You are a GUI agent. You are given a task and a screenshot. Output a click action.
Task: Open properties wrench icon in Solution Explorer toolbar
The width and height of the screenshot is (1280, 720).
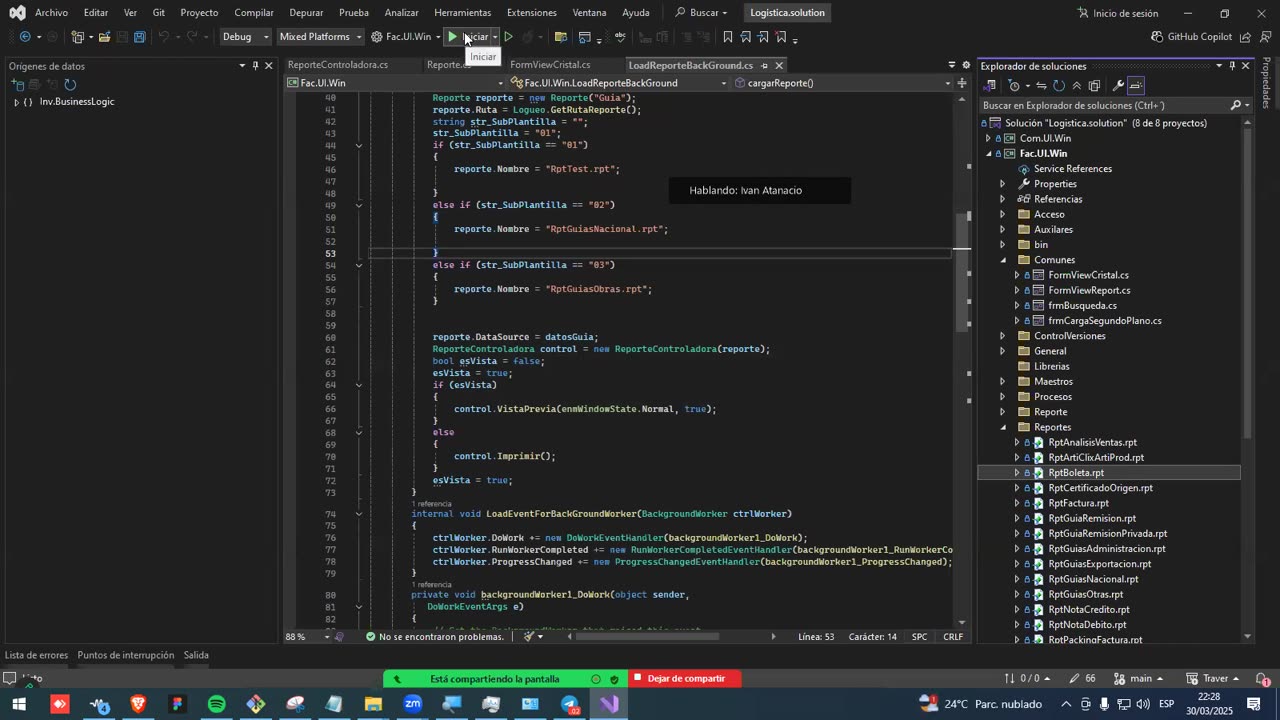[x=1118, y=86]
